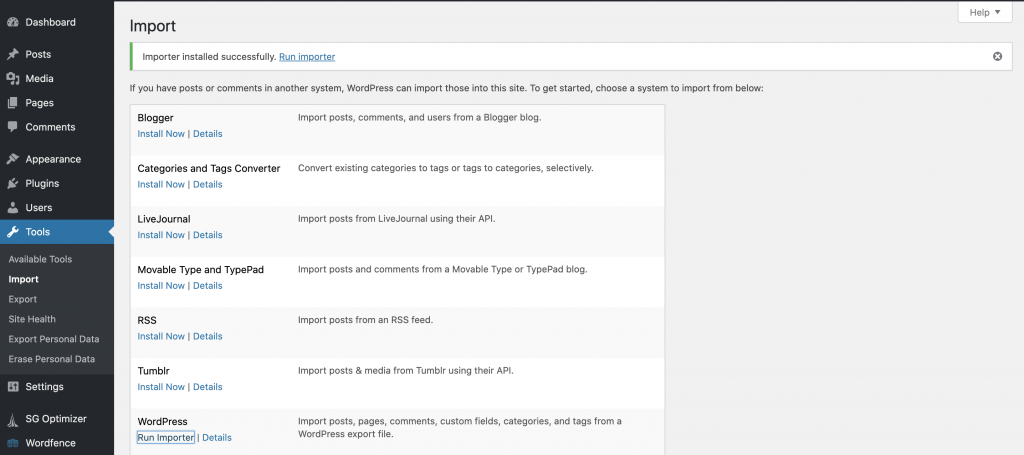View Details for LiveJournal importer
The image size is (1024, 455).
pyautogui.click(x=208, y=235)
